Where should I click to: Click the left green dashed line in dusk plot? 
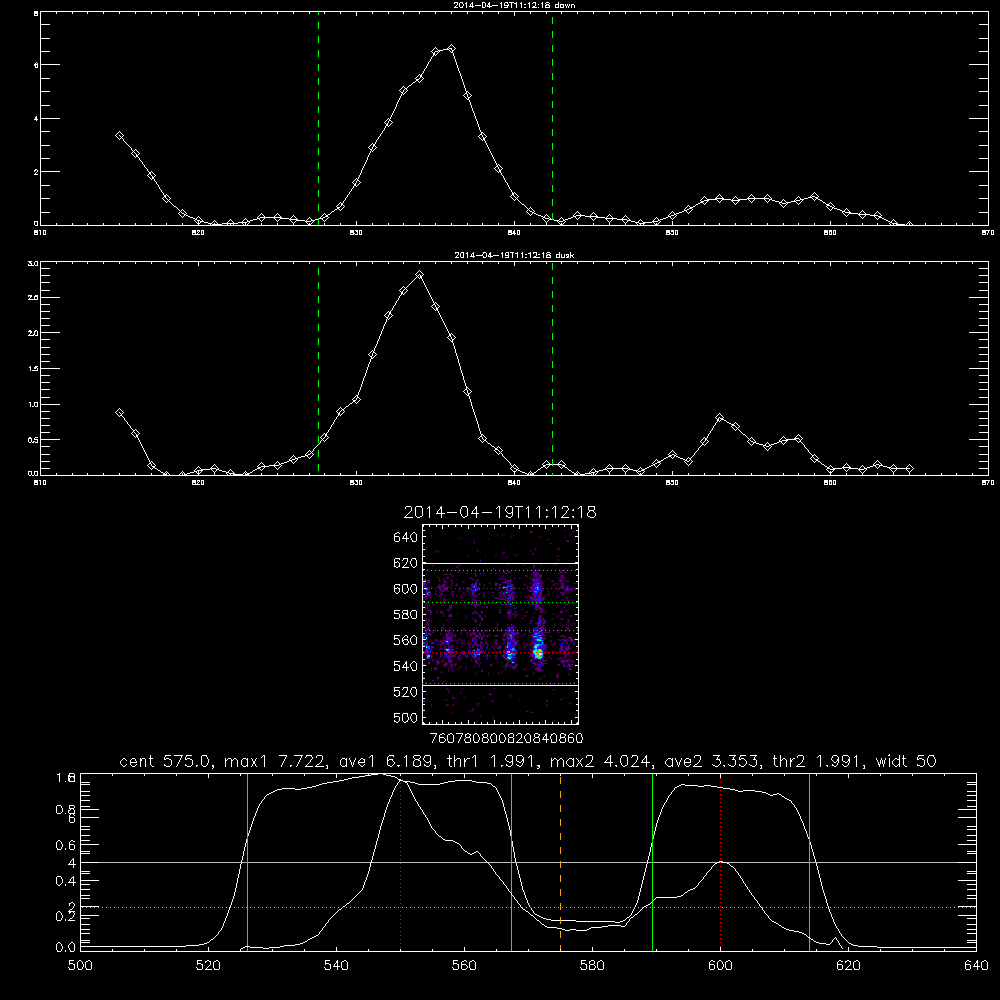[318, 369]
